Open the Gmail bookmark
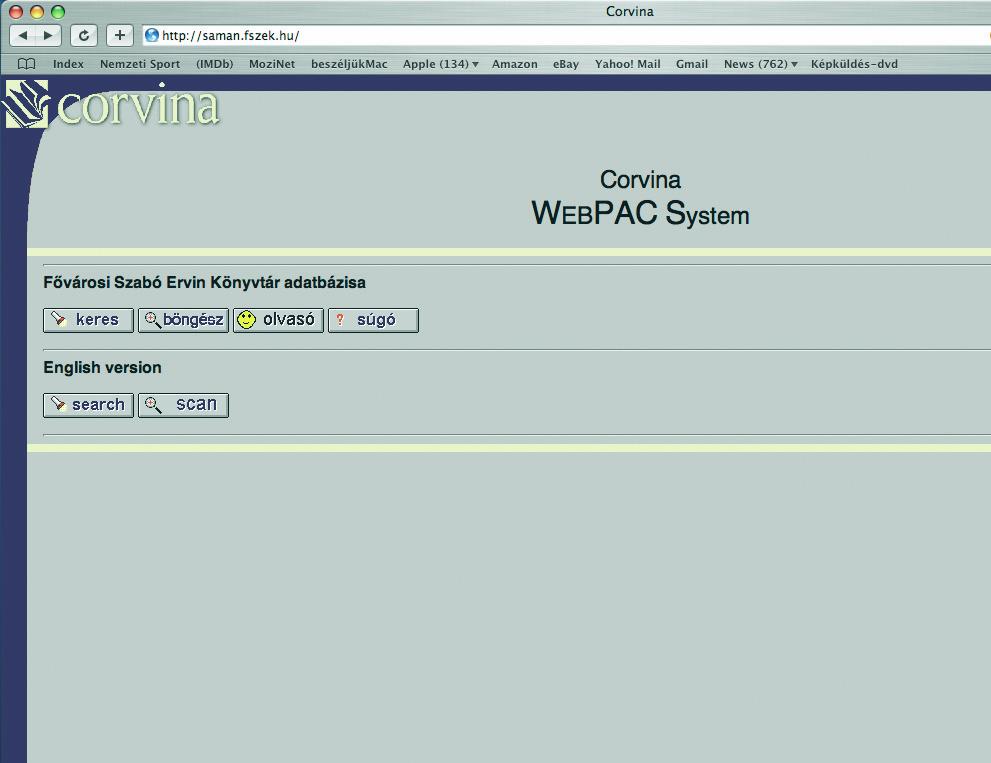Image resolution: width=991 pixels, height=763 pixels. (691, 64)
